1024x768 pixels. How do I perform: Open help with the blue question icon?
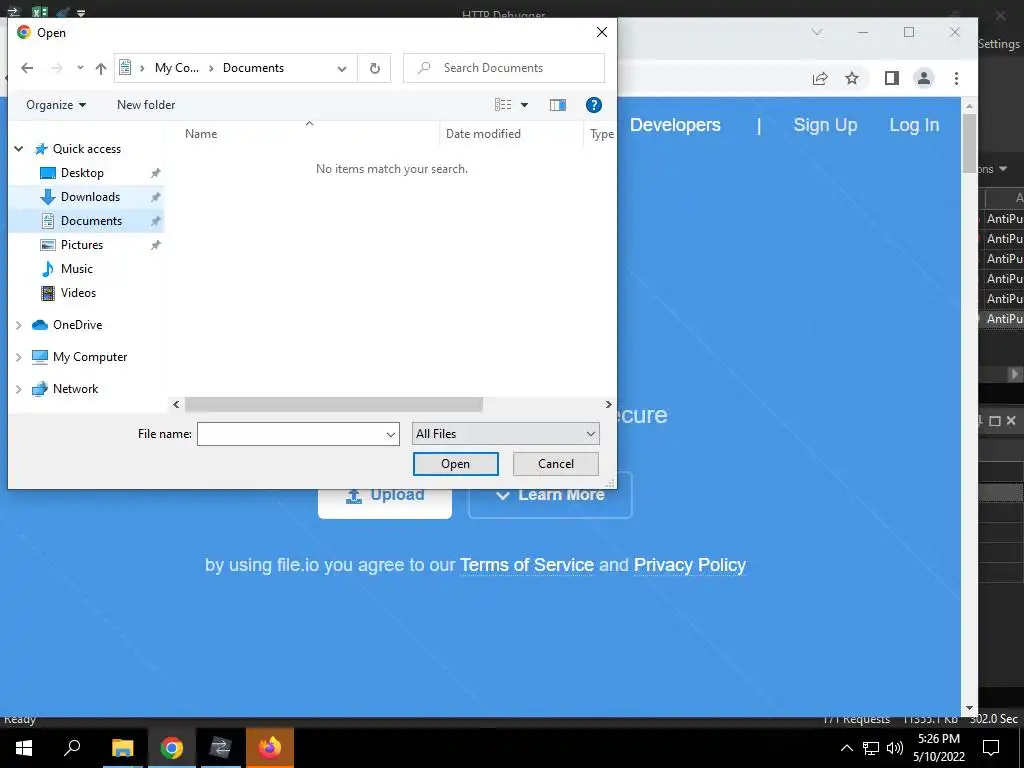tap(594, 105)
